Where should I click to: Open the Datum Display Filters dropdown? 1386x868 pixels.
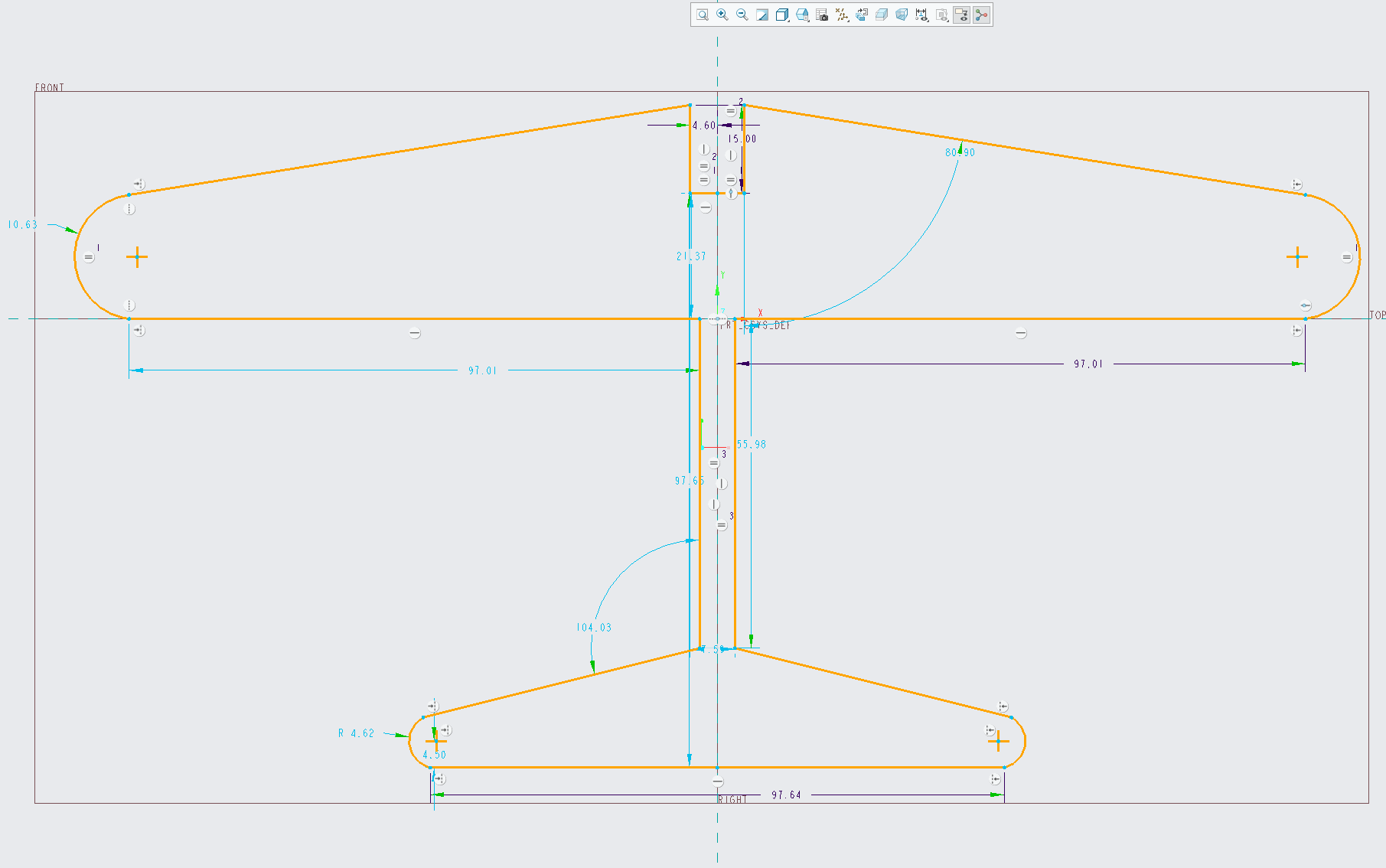(x=842, y=15)
